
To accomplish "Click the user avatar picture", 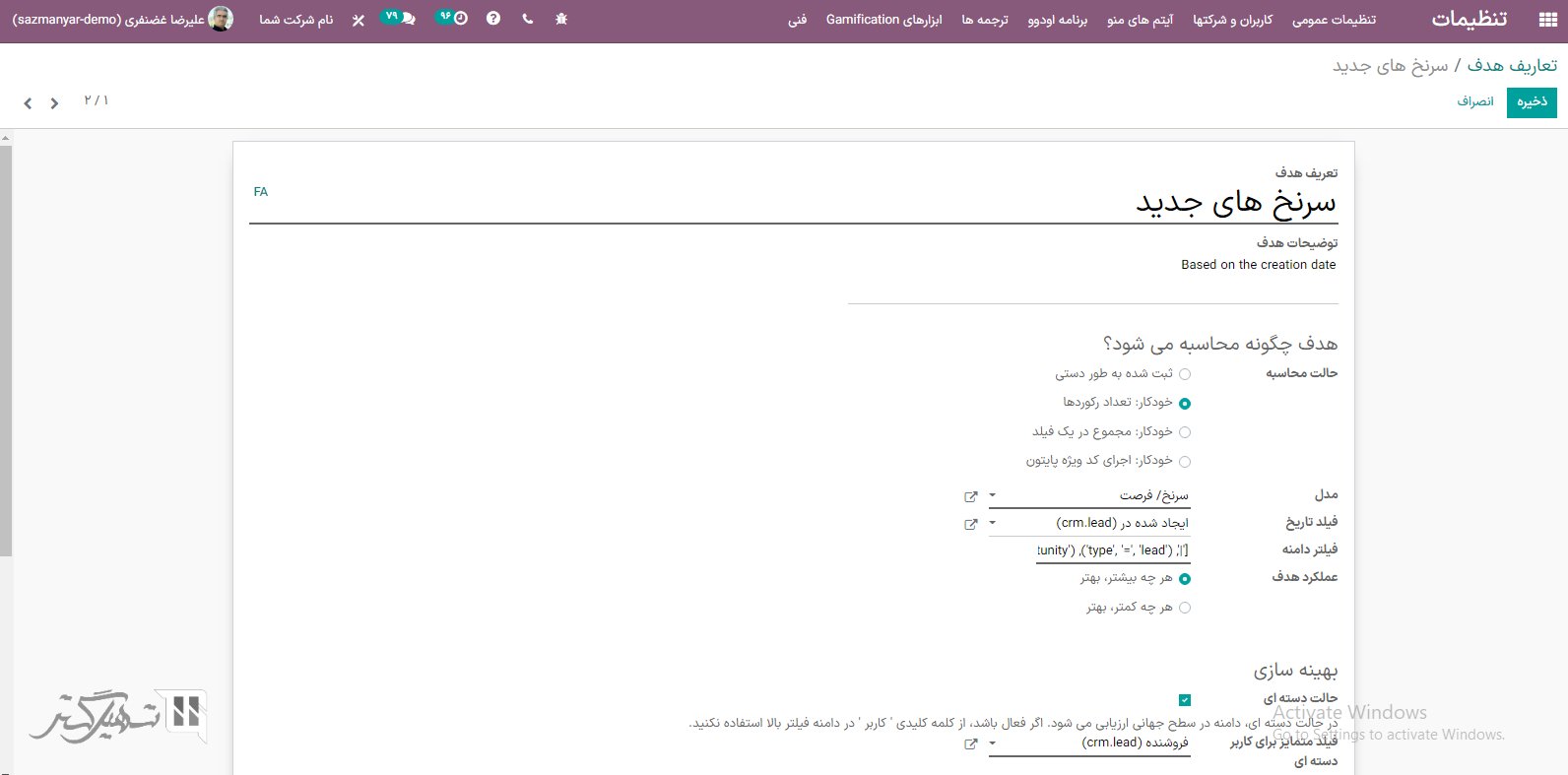I will pyautogui.click(x=221, y=19).
